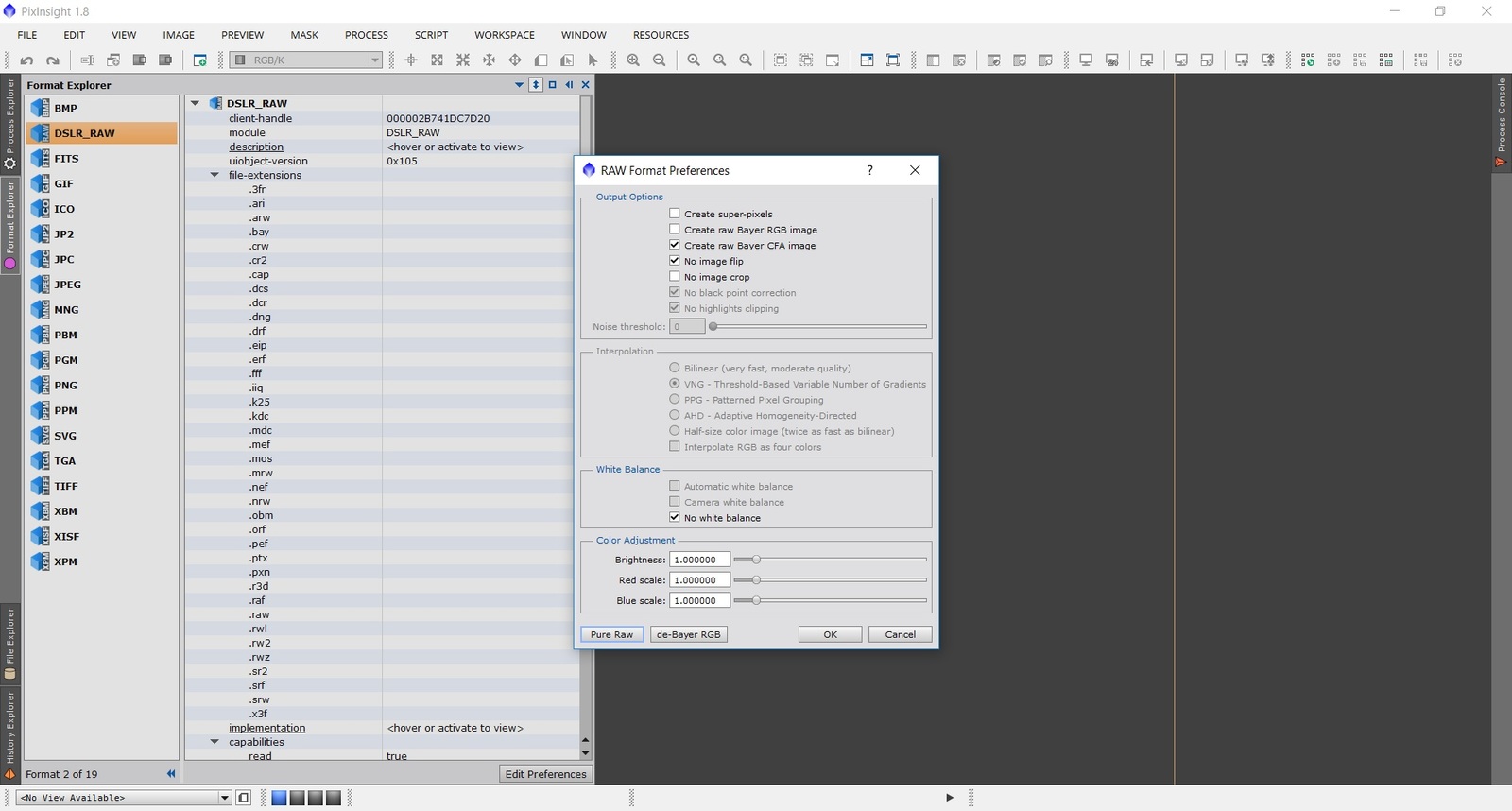Click the Format Explorer float window square icon
The image size is (1512, 811).
pos(553,85)
